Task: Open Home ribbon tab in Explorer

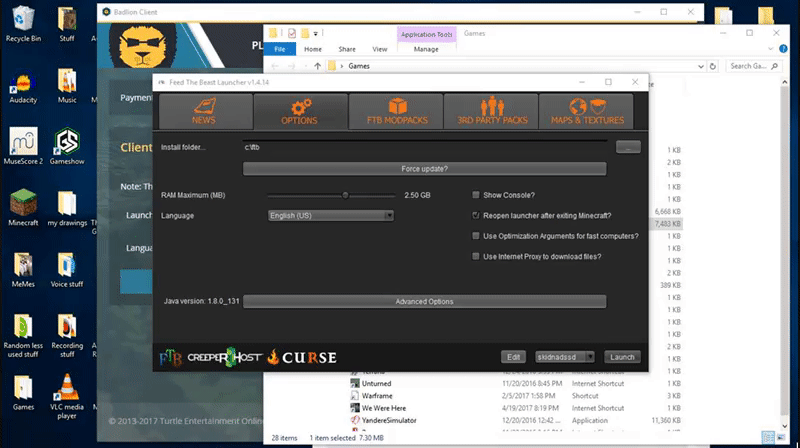Action: coord(313,49)
